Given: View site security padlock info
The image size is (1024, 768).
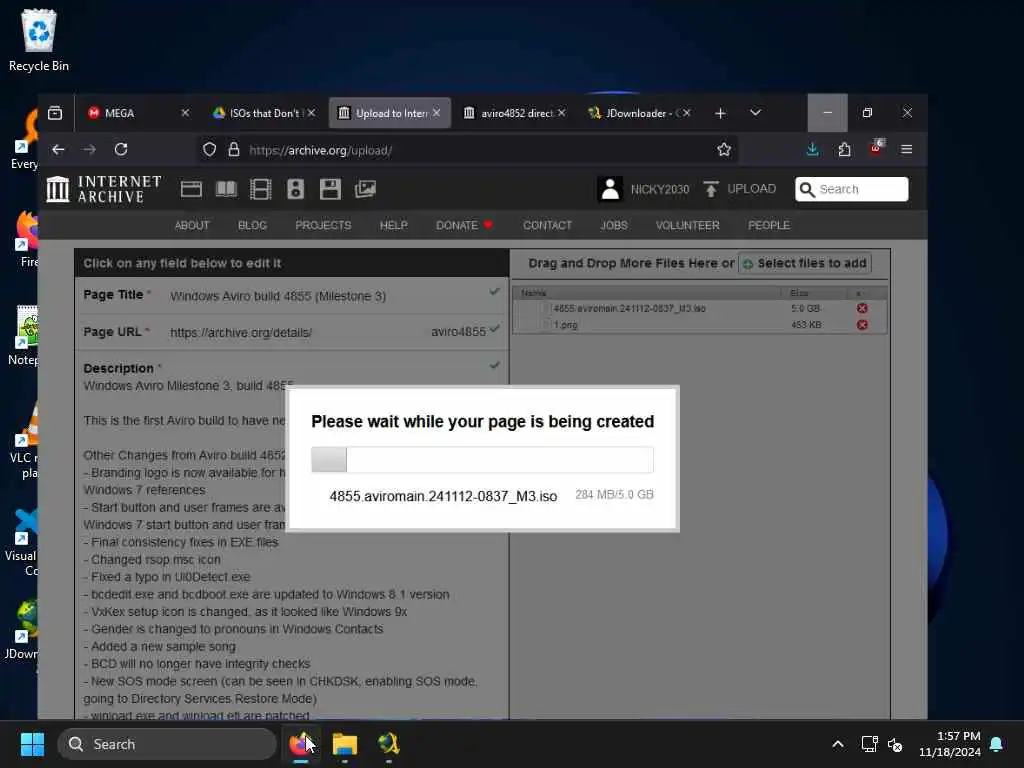Looking at the screenshot, I should click(234, 150).
